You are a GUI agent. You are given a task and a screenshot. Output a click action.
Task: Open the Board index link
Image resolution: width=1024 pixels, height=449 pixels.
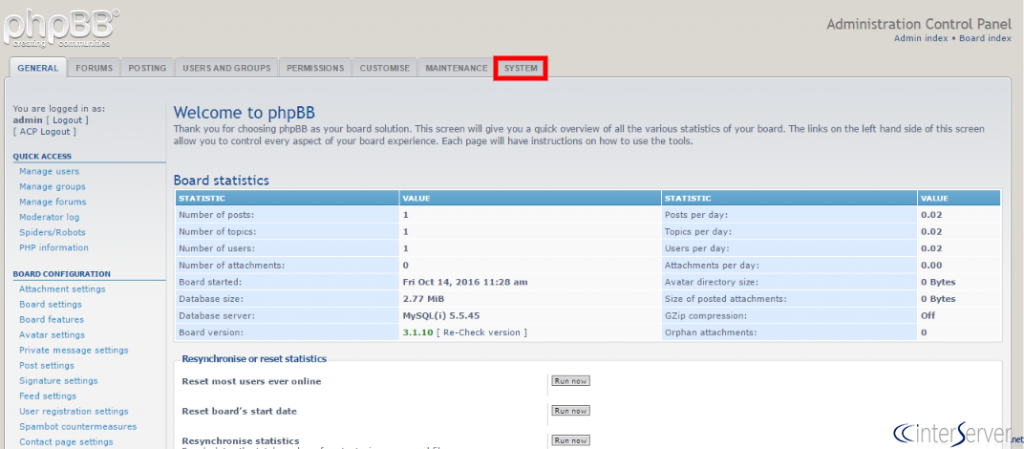click(x=985, y=38)
